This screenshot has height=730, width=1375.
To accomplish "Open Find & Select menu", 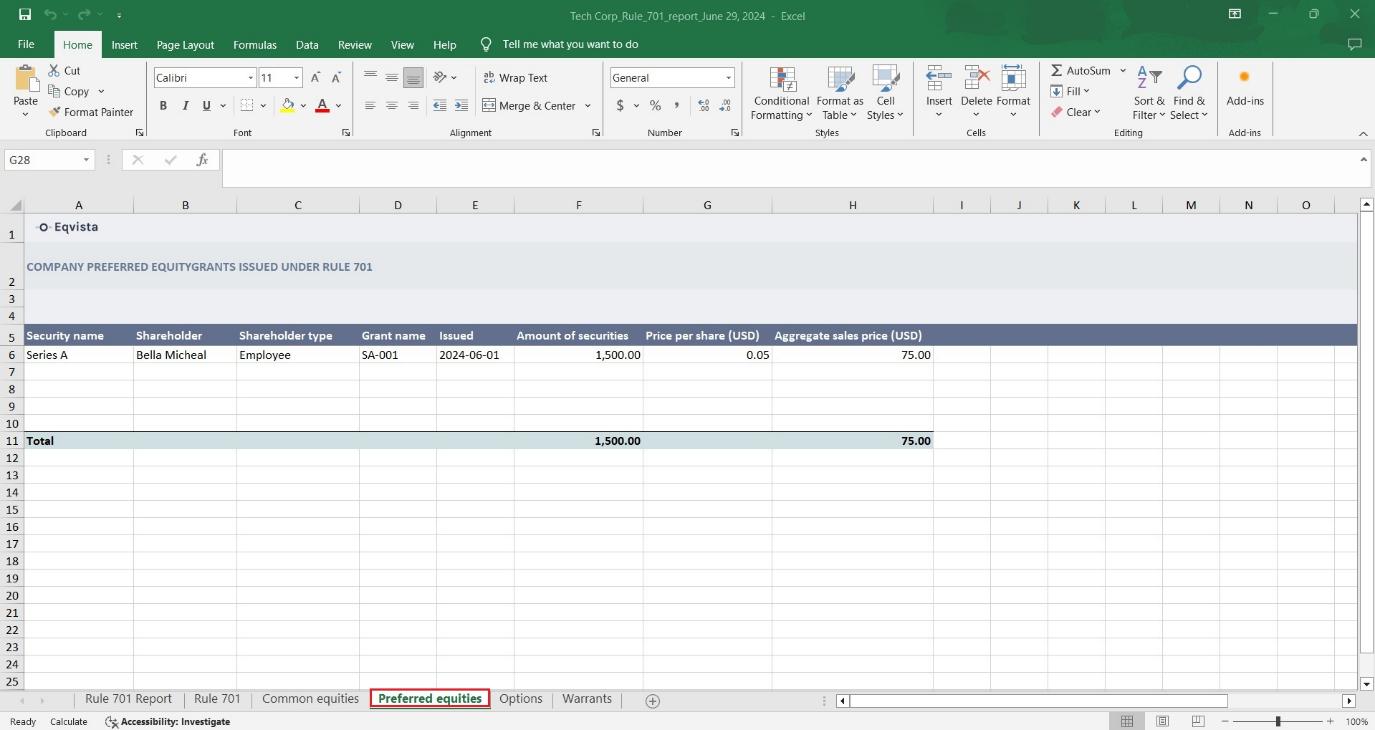I will tap(1189, 93).
